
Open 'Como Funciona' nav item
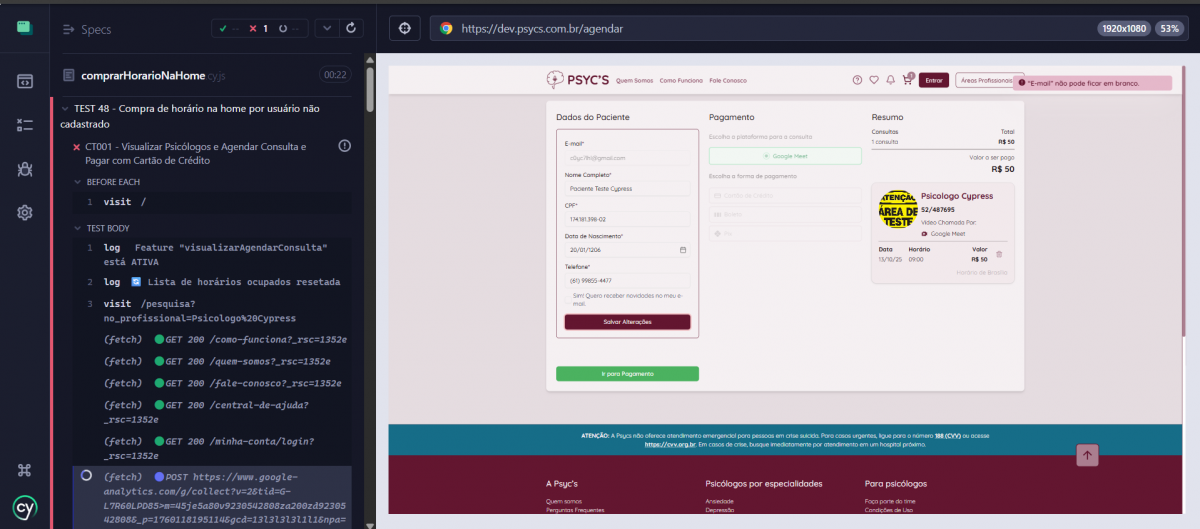coord(681,80)
